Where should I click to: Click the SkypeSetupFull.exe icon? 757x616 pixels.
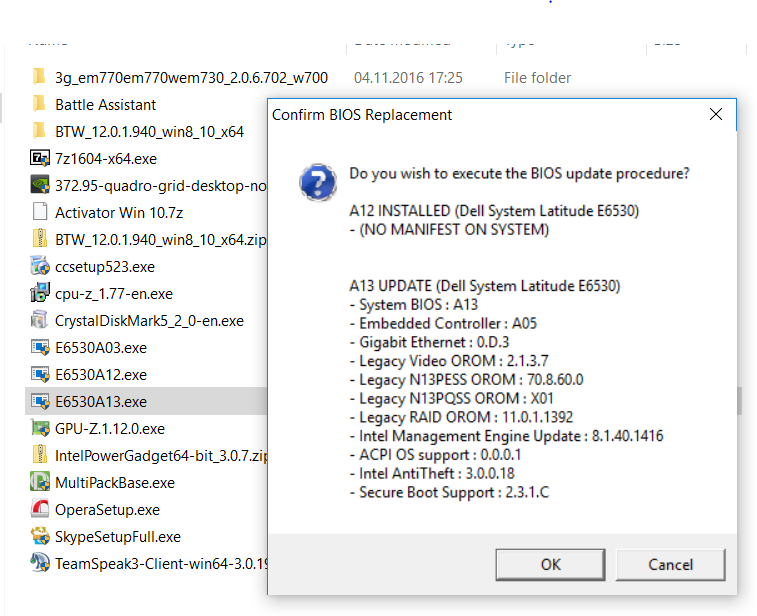tap(40, 537)
